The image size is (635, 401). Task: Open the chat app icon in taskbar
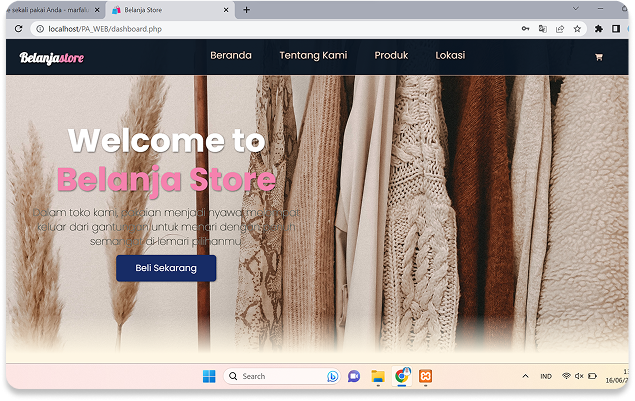[353, 376]
